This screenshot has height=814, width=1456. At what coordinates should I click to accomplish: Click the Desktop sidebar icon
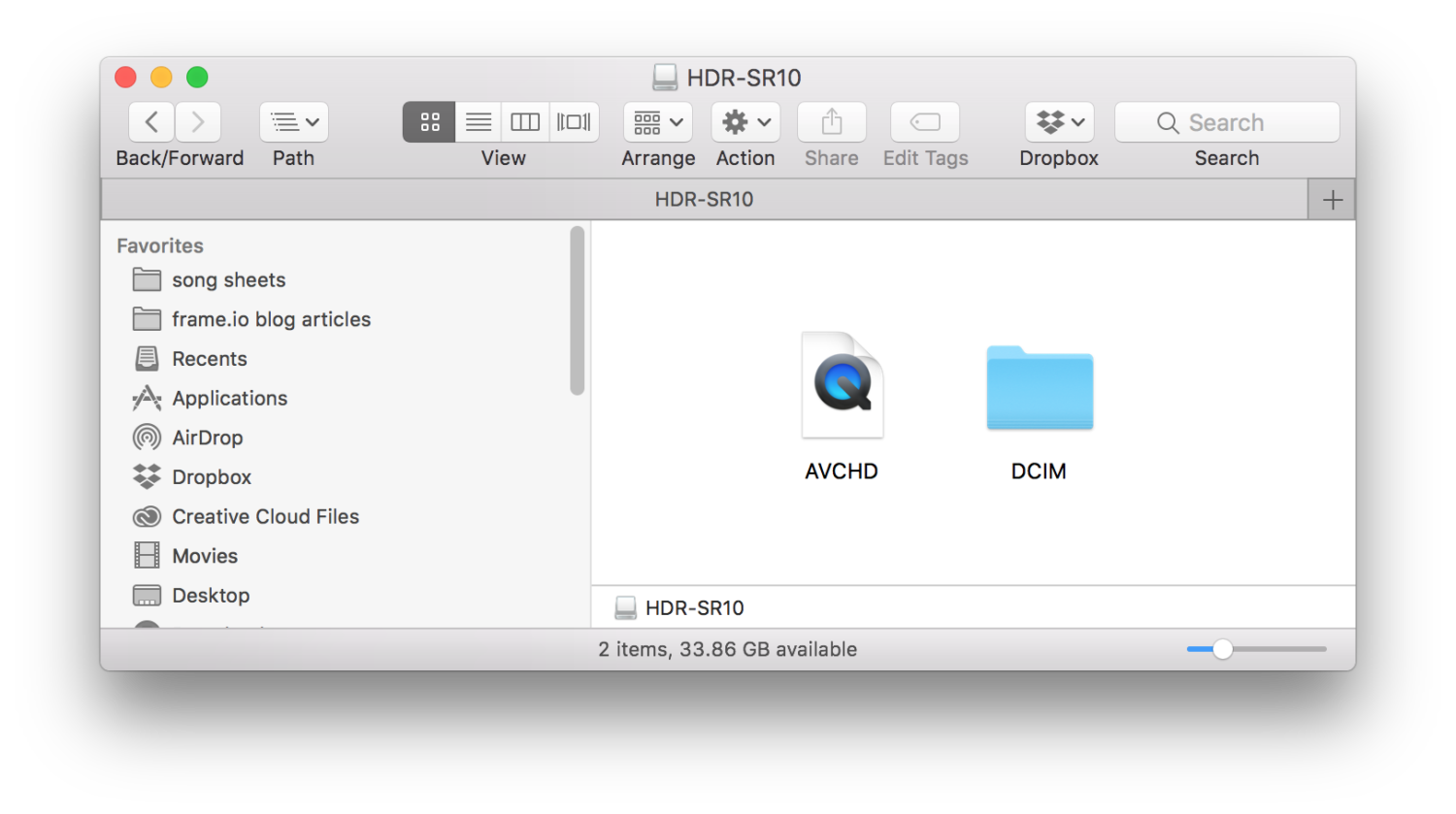[x=147, y=596]
